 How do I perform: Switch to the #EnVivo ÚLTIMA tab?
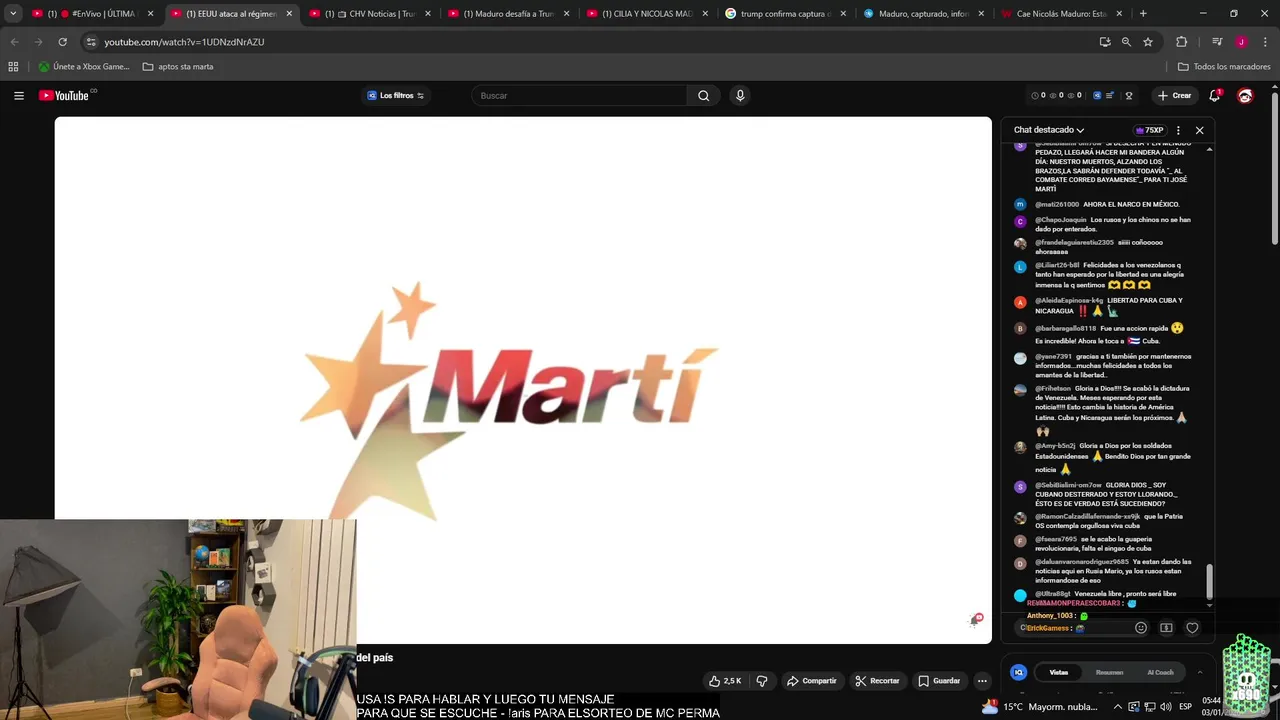click(x=92, y=14)
